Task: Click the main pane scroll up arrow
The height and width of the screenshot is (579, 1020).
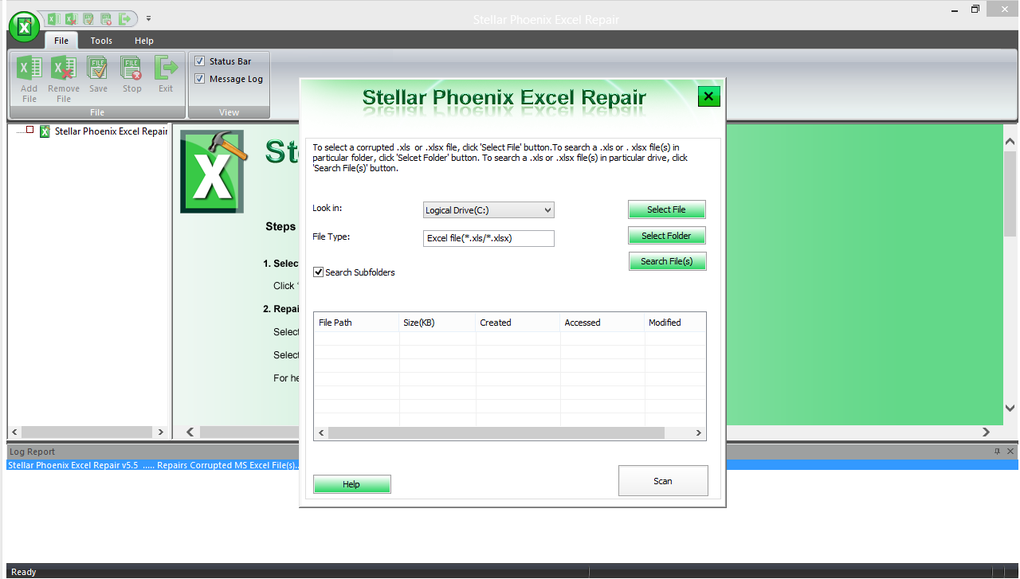Action: tap(1010, 141)
